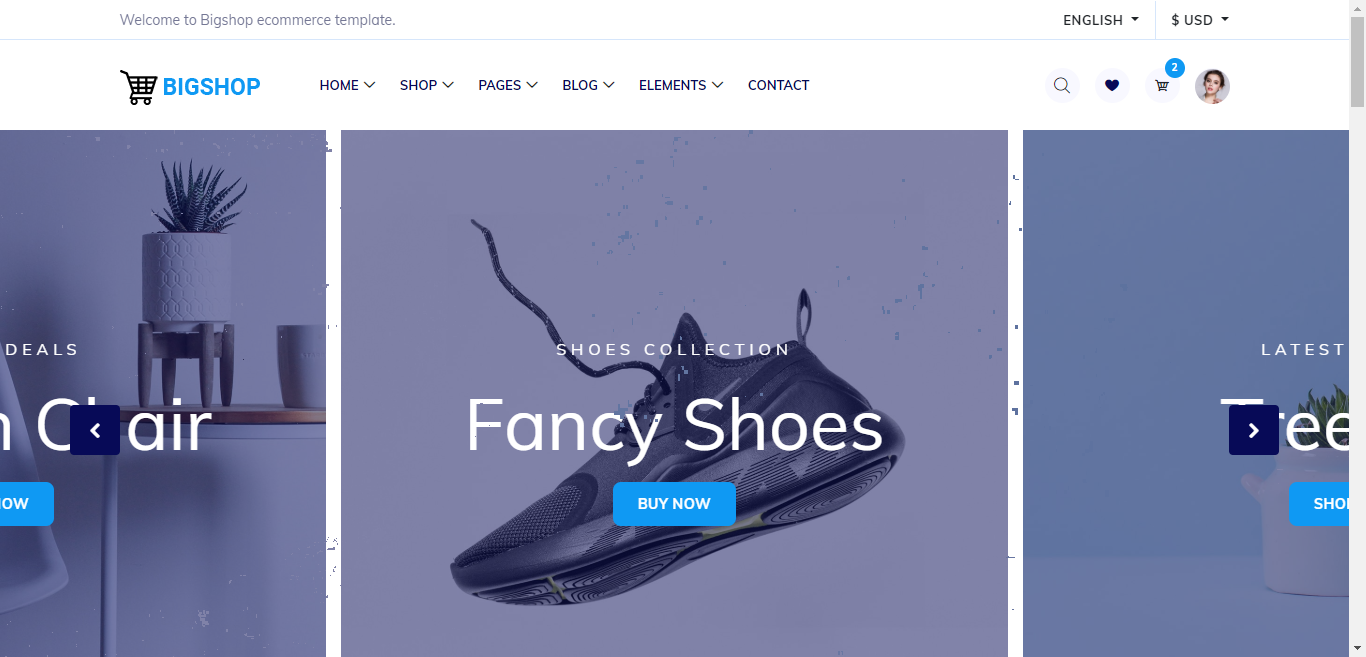Go to the CONTACT page
The image size is (1366, 657).
[778, 85]
